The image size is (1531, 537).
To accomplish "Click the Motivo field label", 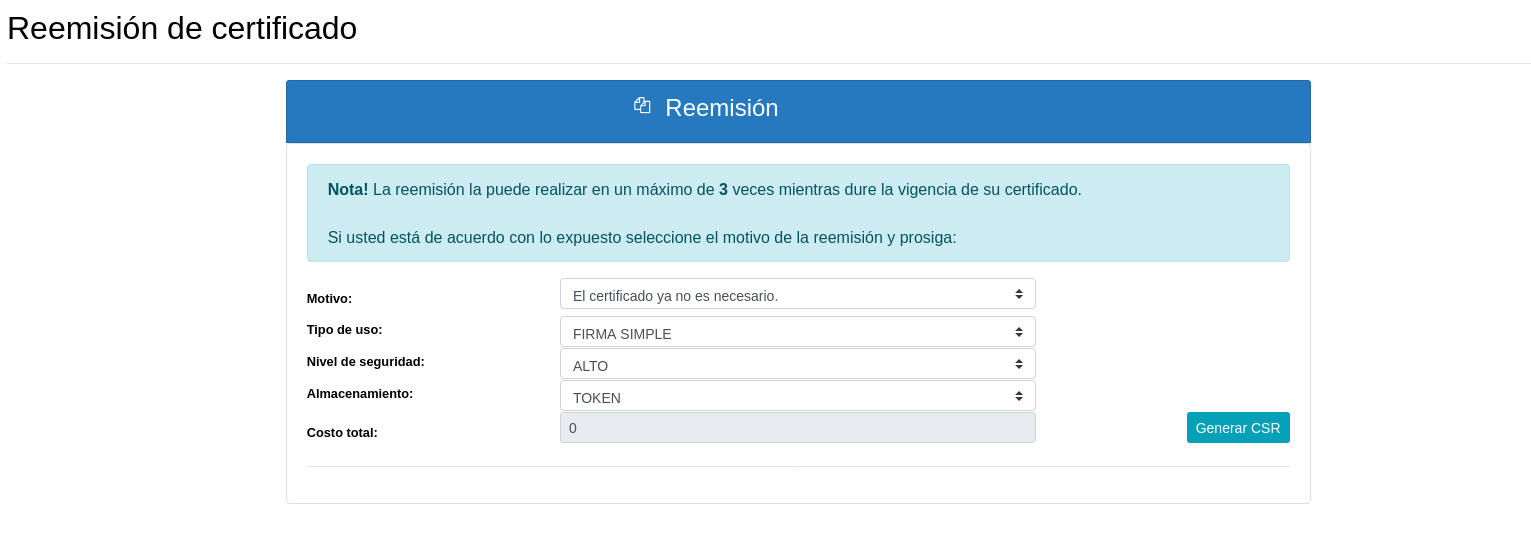I will [329, 298].
